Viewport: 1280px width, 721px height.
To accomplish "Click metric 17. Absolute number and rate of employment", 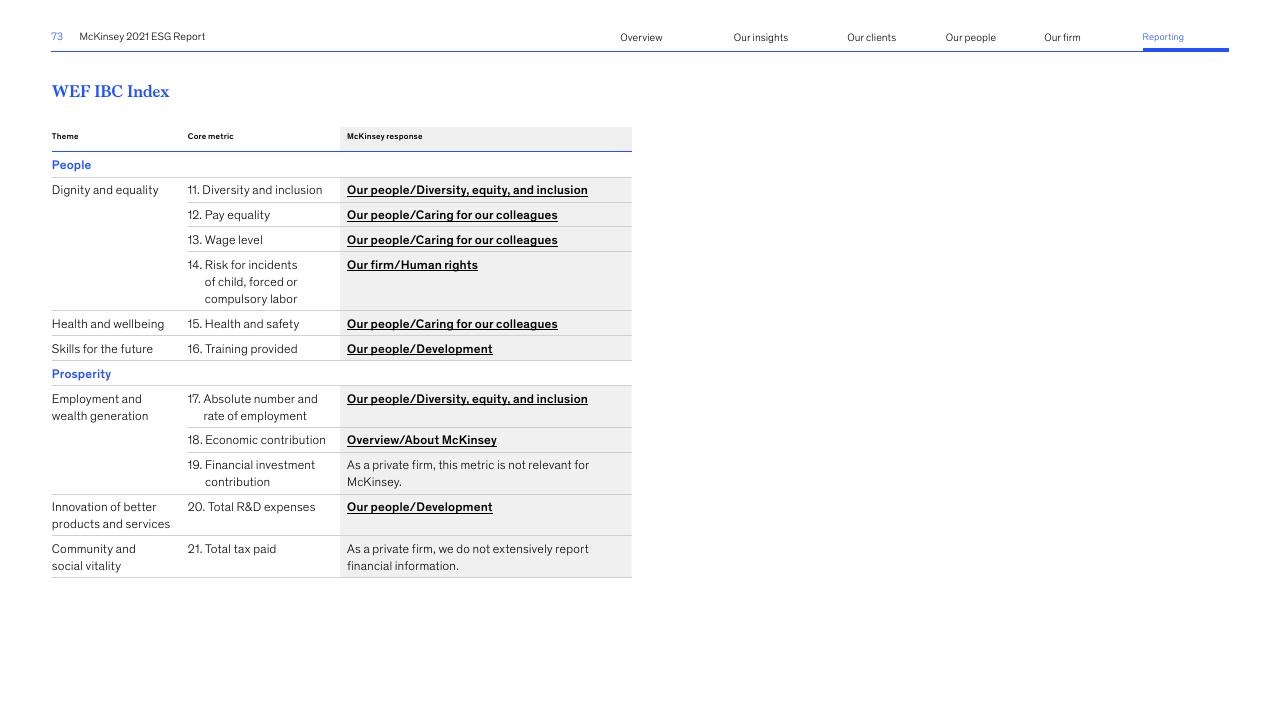I will point(253,407).
